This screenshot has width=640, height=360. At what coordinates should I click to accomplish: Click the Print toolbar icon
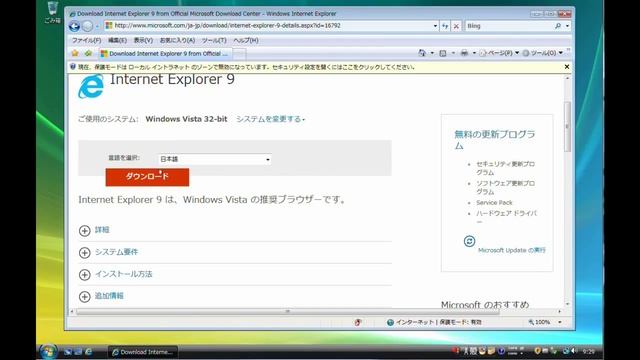(464, 53)
